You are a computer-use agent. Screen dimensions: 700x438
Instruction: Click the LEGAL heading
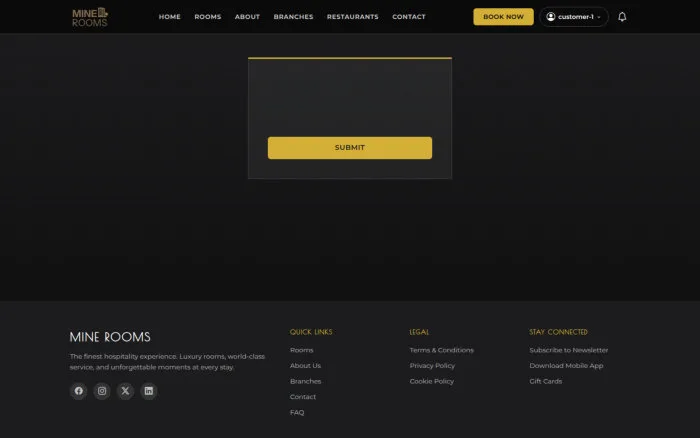click(x=419, y=332)
